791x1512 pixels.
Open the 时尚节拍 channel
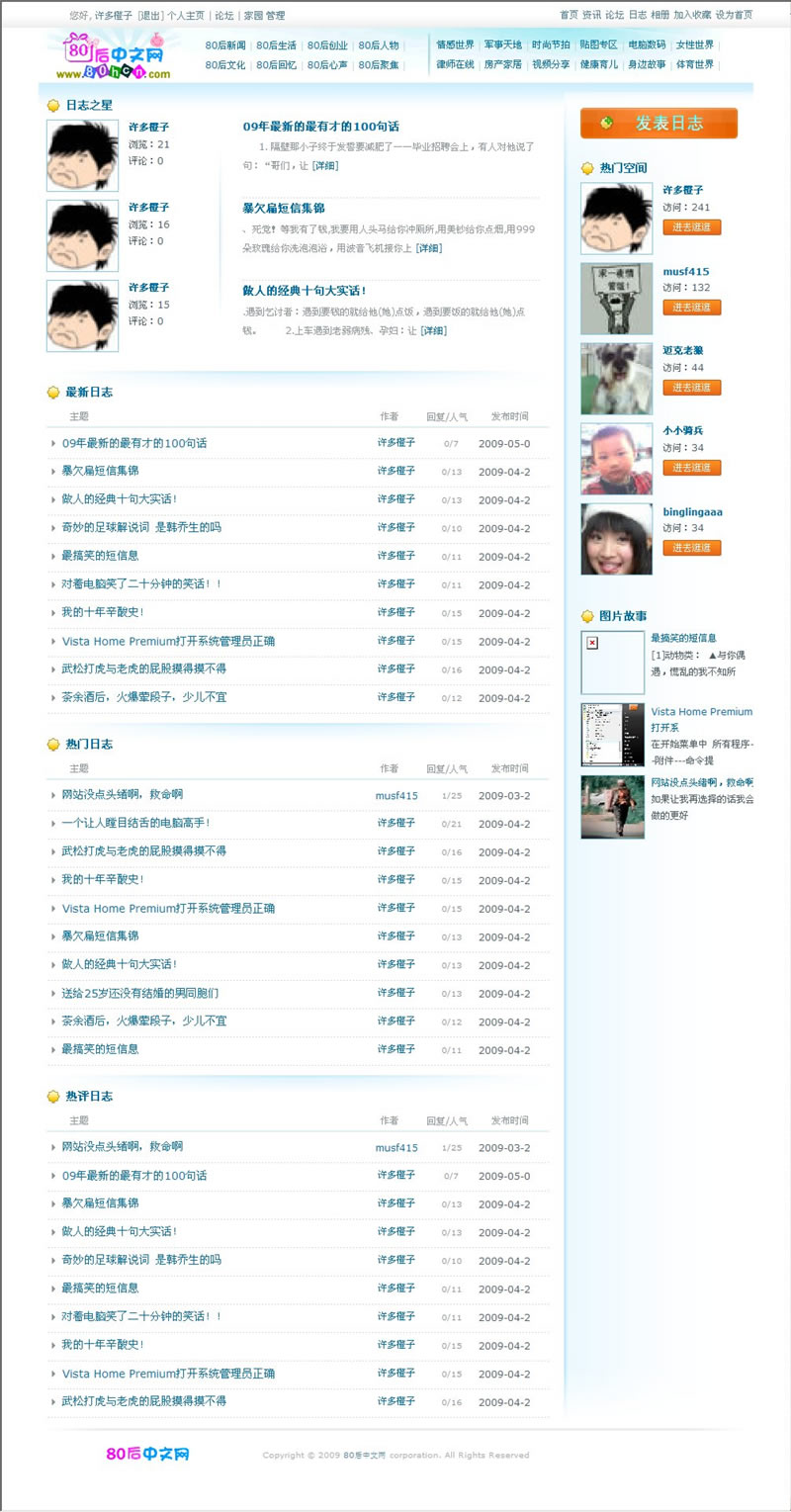point(551,45)
